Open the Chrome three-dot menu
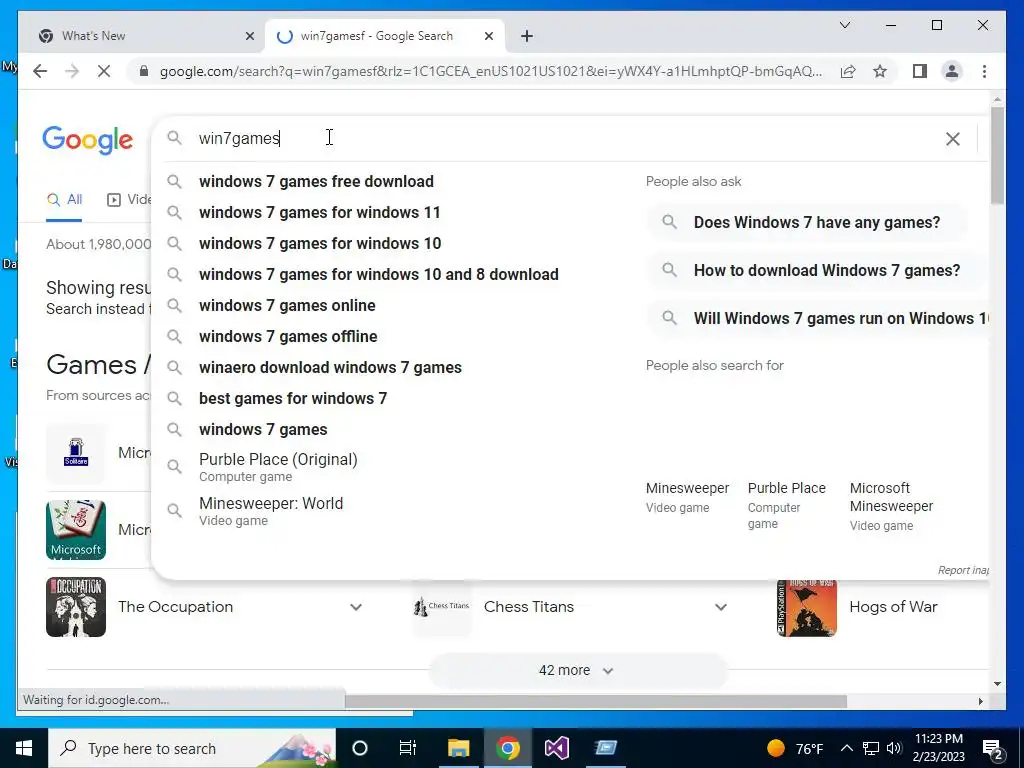1024x768 pixels. point(984,71)
